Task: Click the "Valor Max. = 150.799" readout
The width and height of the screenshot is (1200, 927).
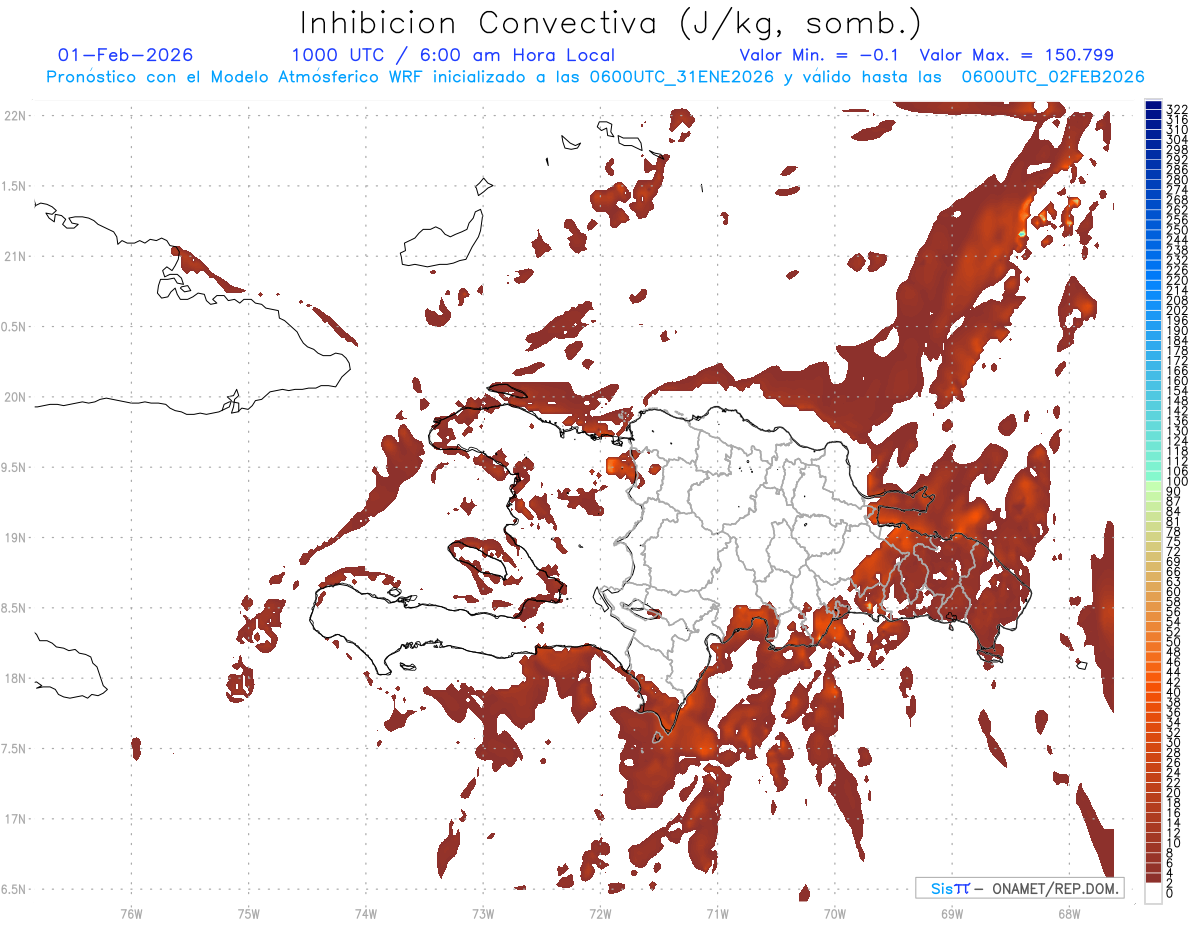Action: pyautogui.click(x=1016, y=55)
